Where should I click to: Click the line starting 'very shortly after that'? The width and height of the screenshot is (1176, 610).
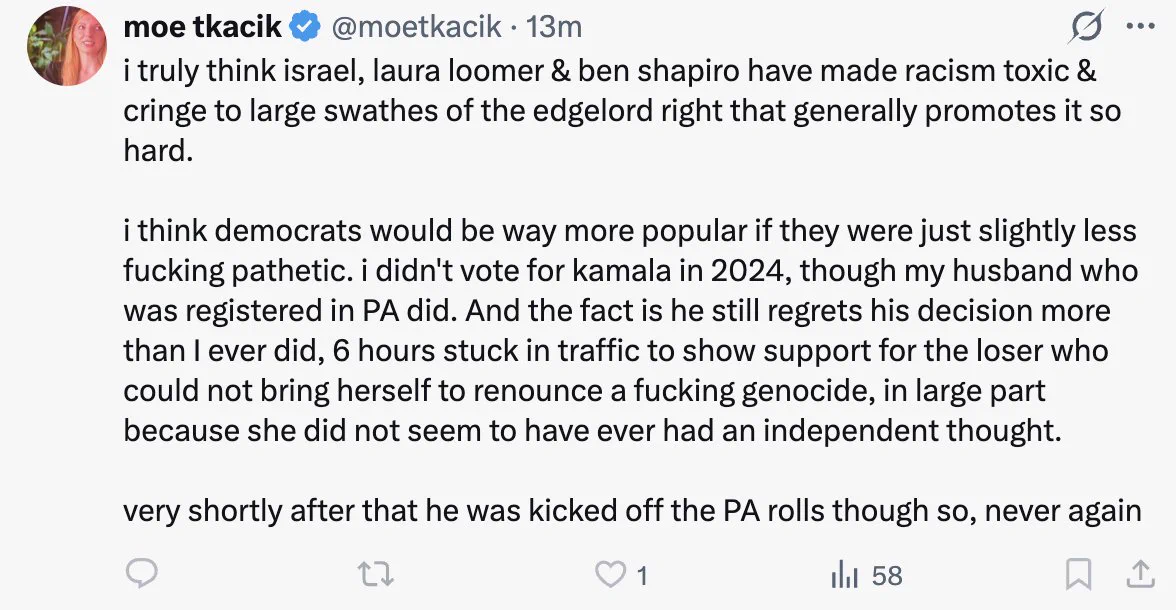click(x=632, y=510)
